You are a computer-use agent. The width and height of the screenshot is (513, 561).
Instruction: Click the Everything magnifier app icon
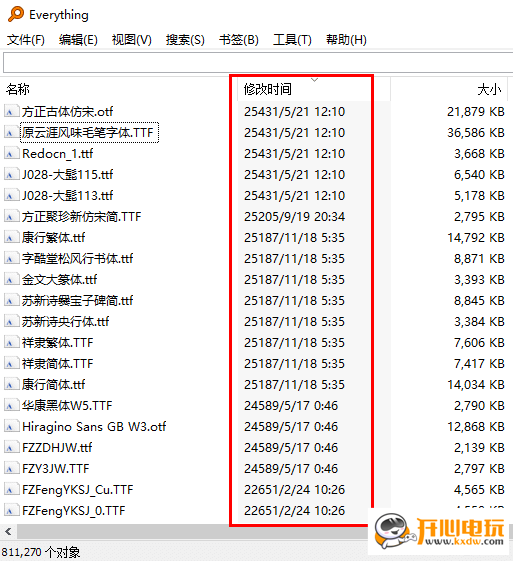16,15
